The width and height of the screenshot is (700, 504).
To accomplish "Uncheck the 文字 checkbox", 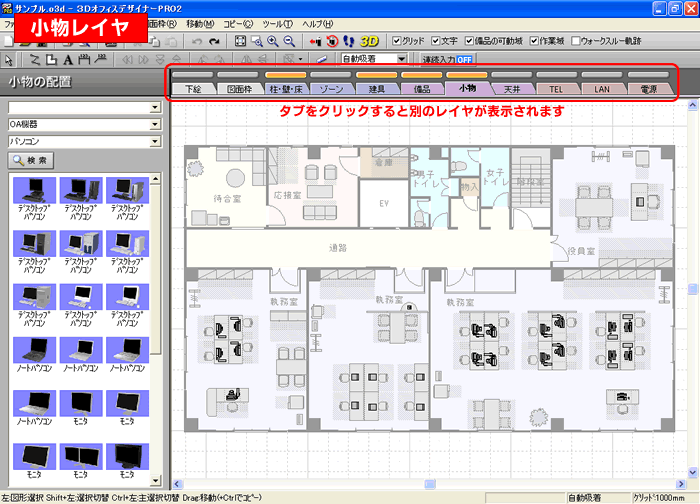I will pyautogui.click(x=435, y=41).
